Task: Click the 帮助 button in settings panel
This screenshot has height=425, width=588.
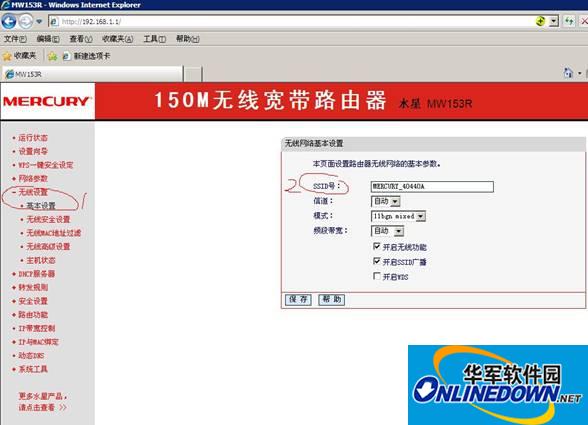Action: [x=332, y=299]
